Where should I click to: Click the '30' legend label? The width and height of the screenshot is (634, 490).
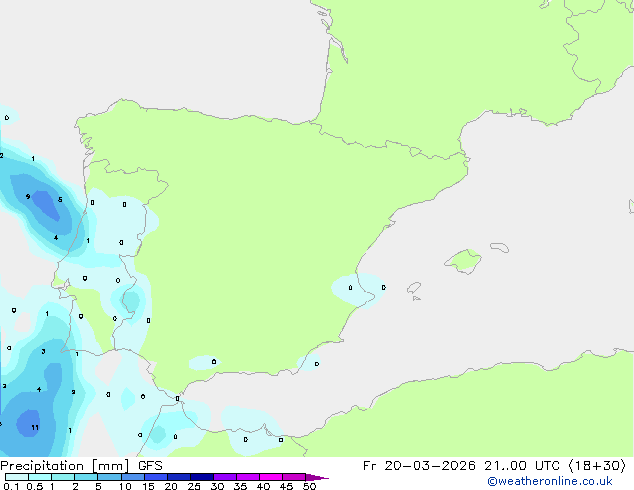tap(218, 486)
